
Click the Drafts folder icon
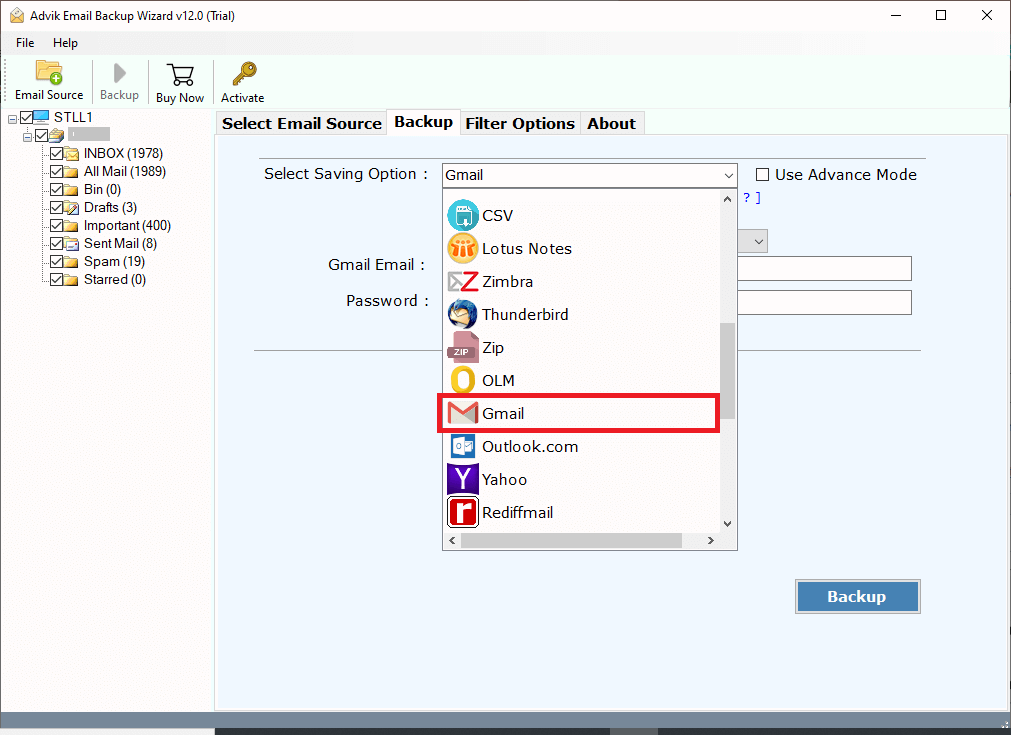[x=72, y=208]
